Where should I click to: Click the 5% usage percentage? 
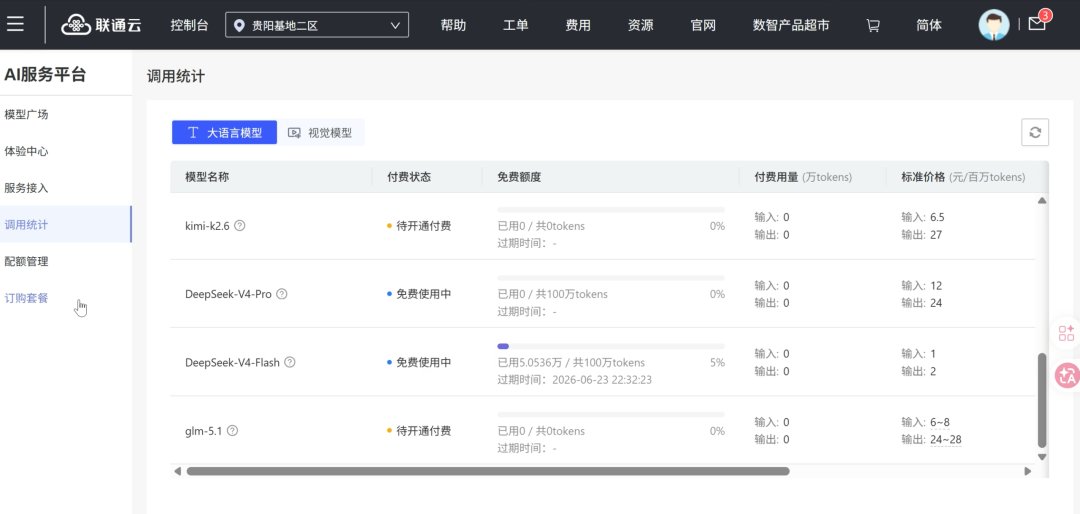pyautogui.click(x=717, y=362)
